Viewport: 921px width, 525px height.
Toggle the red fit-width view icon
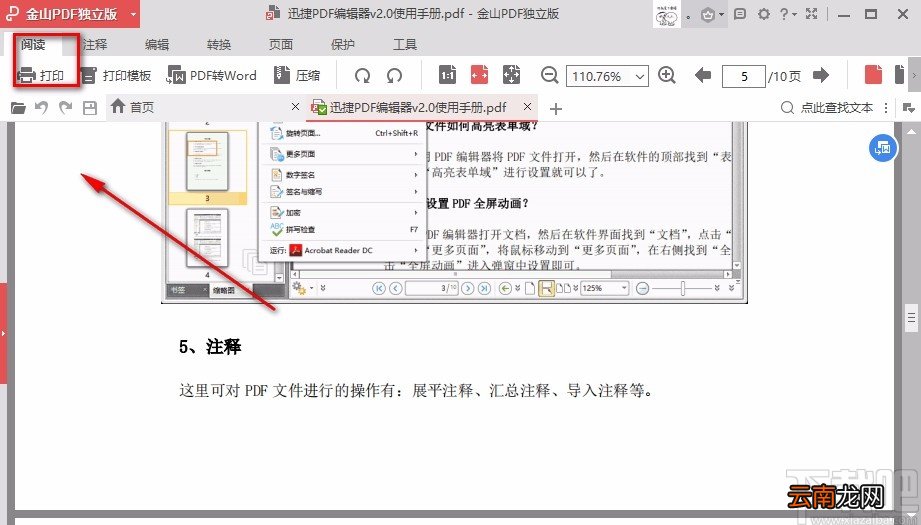point(480,75)
